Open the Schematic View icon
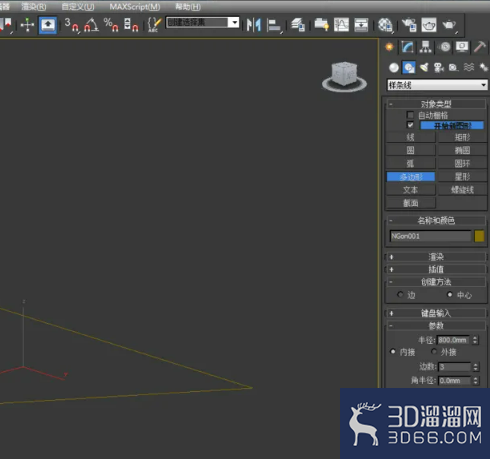The image size is (490, 459). (x=361, y=25)
